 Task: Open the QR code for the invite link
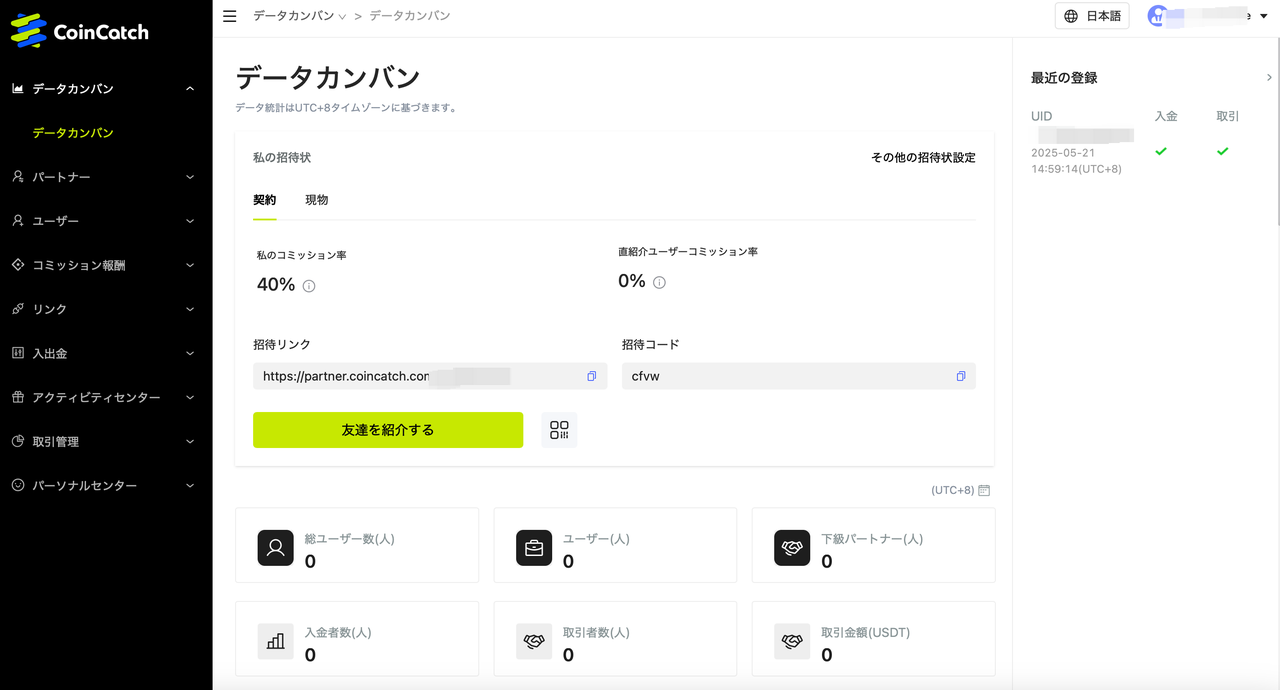[x=559, y=429]
